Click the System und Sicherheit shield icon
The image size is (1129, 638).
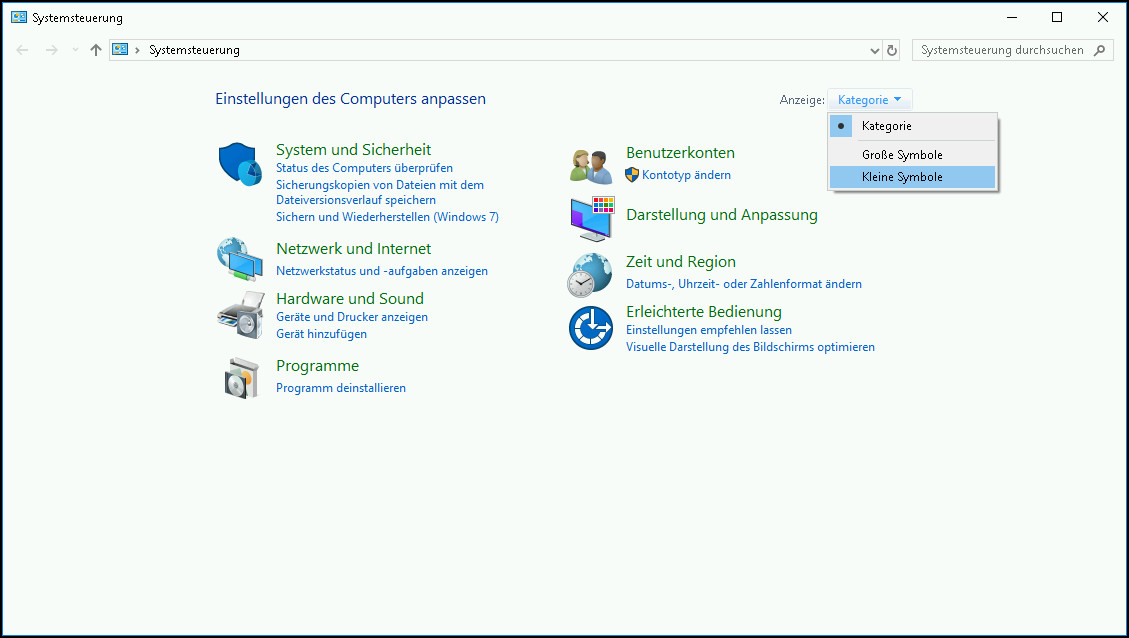pos(239,164)
